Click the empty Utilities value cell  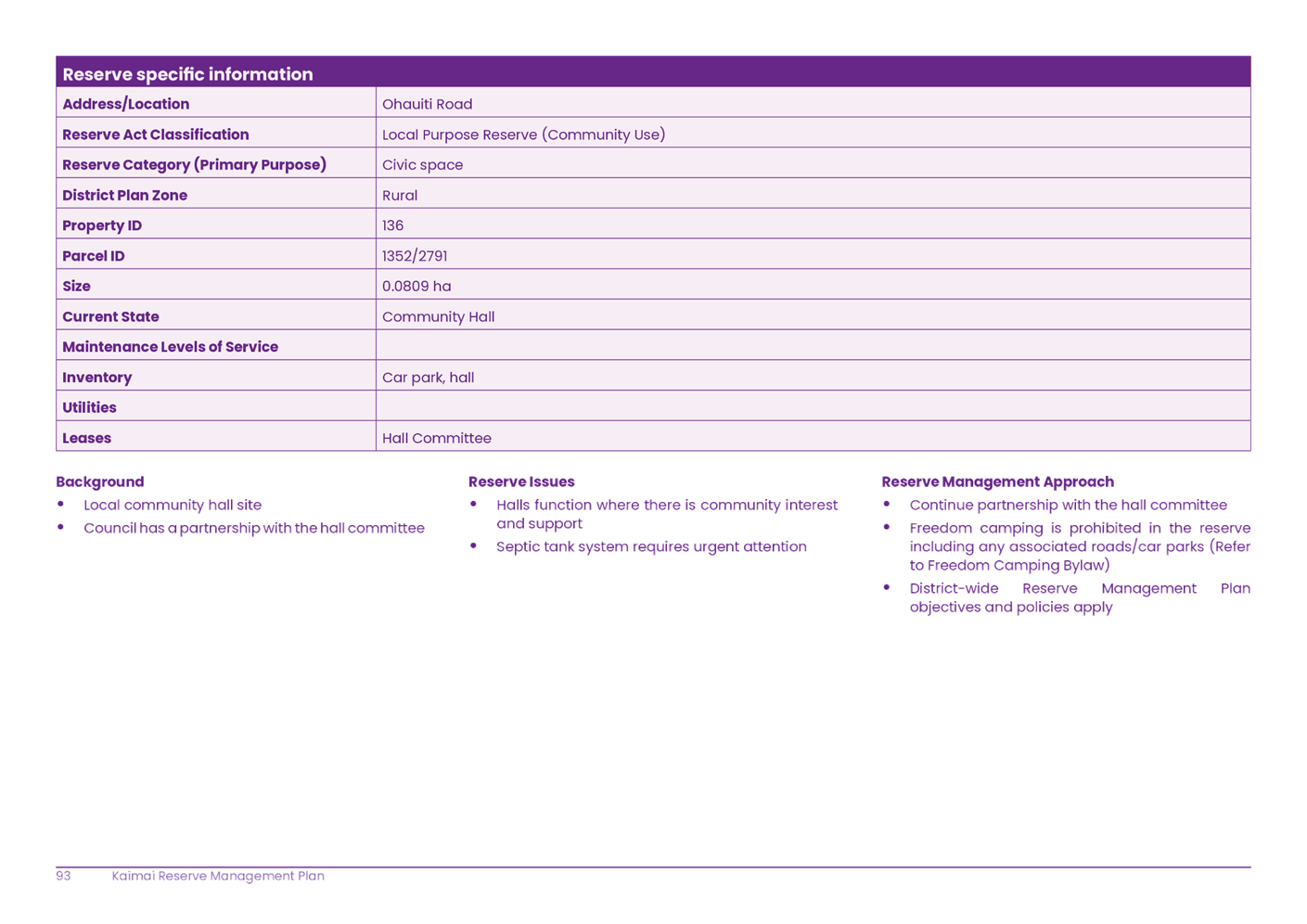pyautogui.click(x=813, y=406)
